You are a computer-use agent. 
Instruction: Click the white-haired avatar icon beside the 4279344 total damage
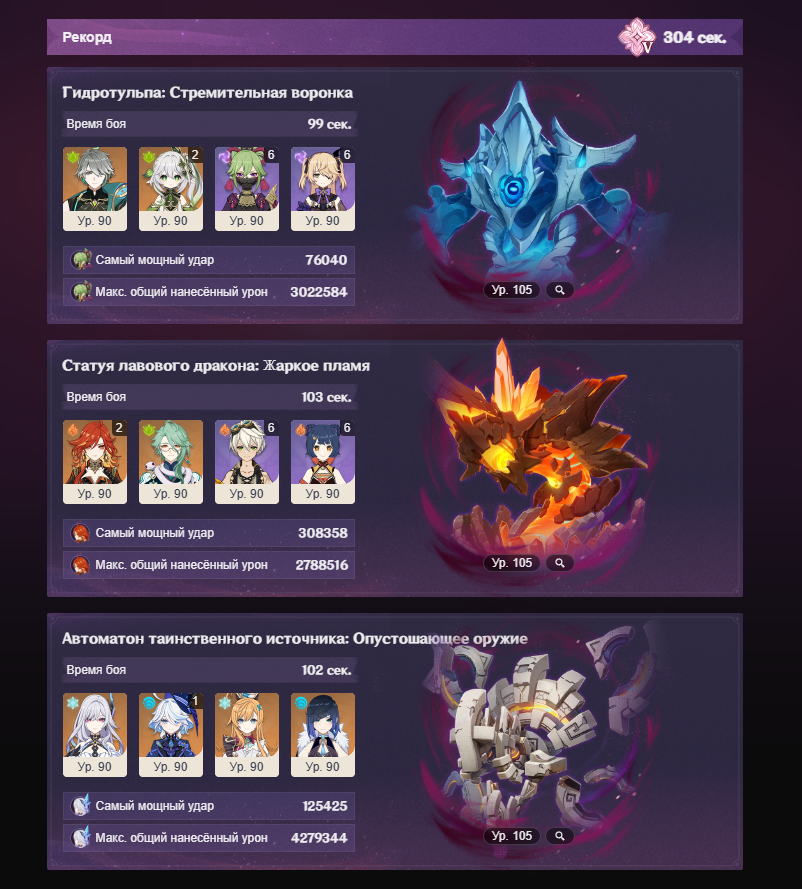pos(80,837)
